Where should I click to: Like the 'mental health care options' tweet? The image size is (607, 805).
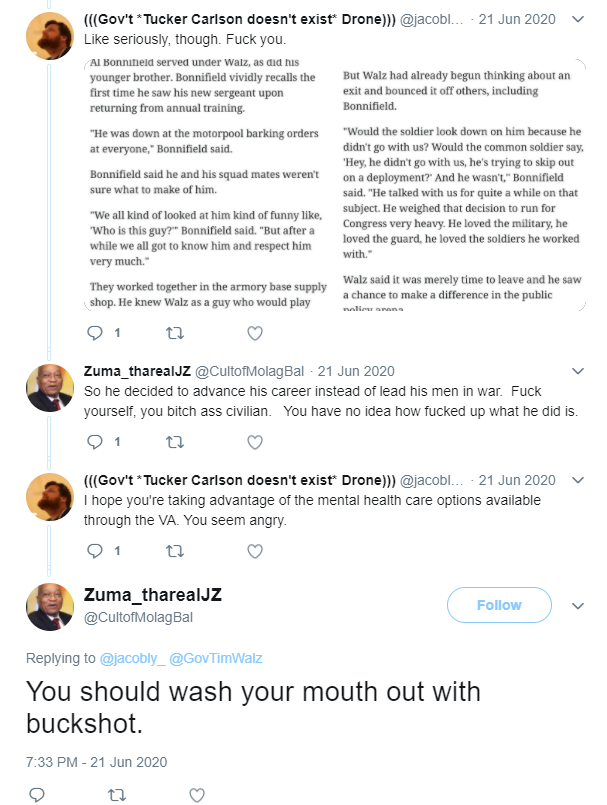(x=255, y=551)
